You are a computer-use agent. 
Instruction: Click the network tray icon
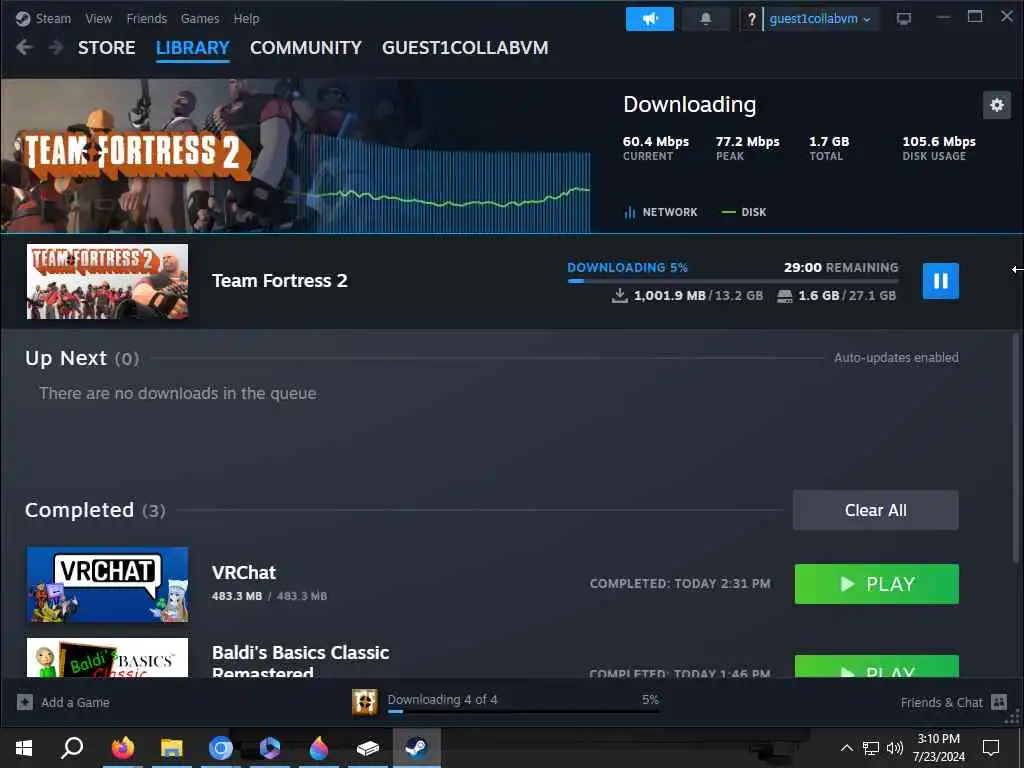(871, 748)
